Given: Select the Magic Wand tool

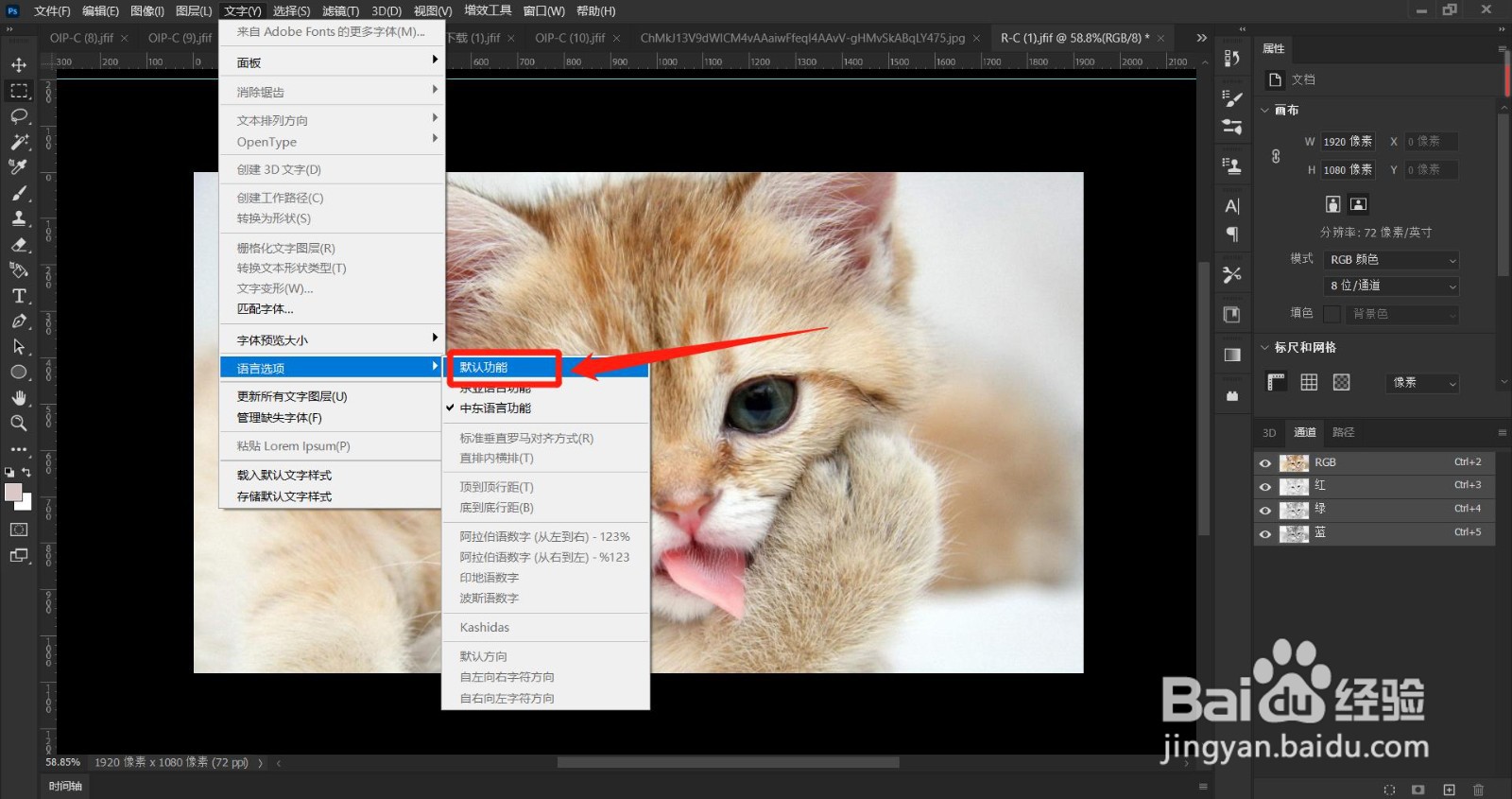Looking at the screenshot, I should [x=19, y=142].
